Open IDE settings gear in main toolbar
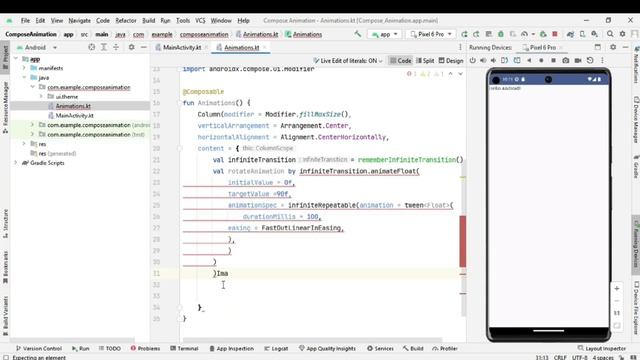This screenshot has height=360, width=640. pos(622,34)
